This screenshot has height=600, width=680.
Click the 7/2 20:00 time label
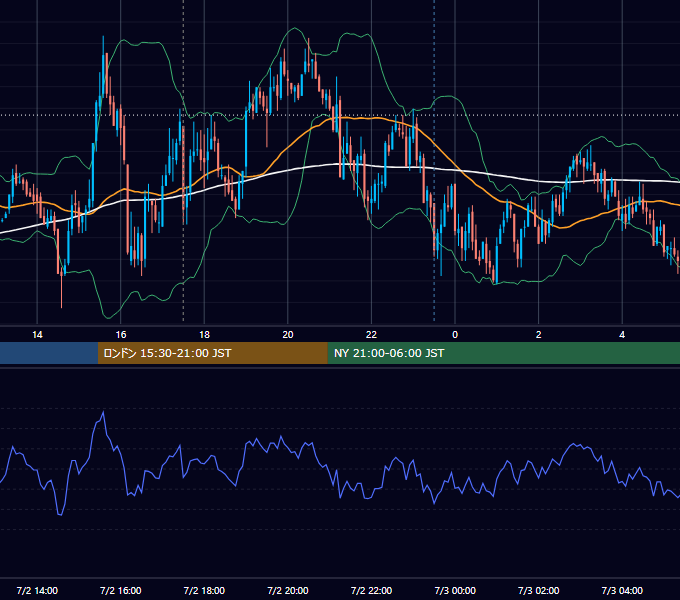(x=288, y=590)
